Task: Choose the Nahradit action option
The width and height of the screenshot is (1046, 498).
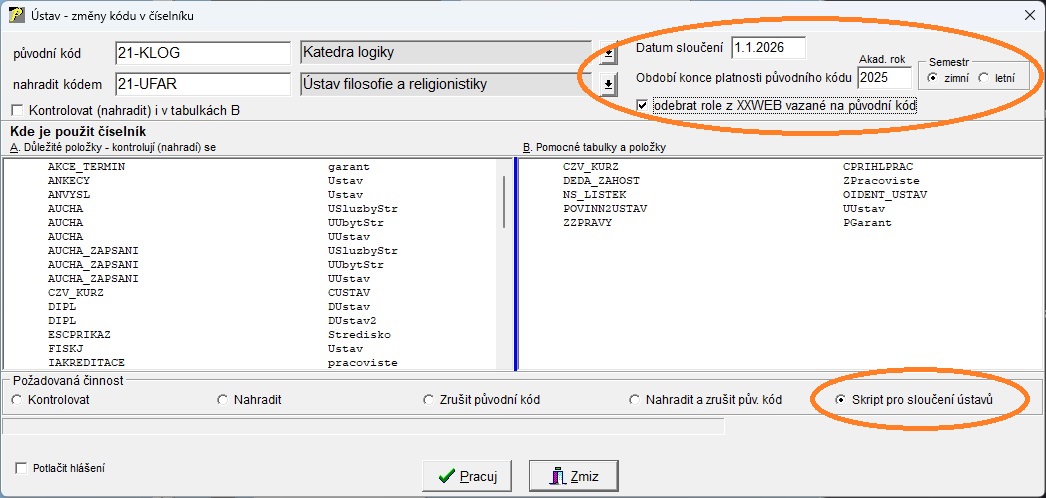Action: 222,400
